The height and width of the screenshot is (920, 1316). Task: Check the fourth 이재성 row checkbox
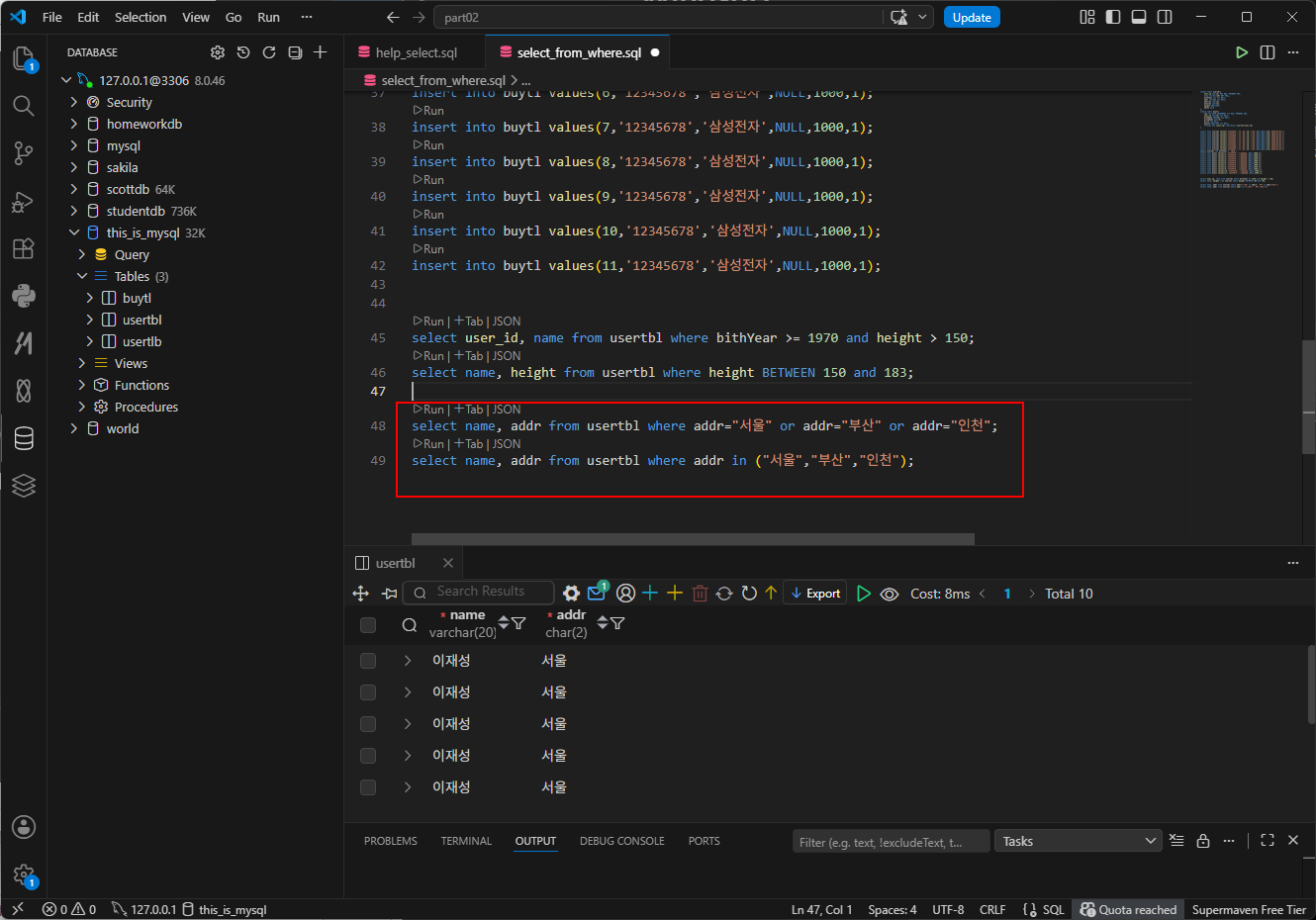(x=368, y=756)
